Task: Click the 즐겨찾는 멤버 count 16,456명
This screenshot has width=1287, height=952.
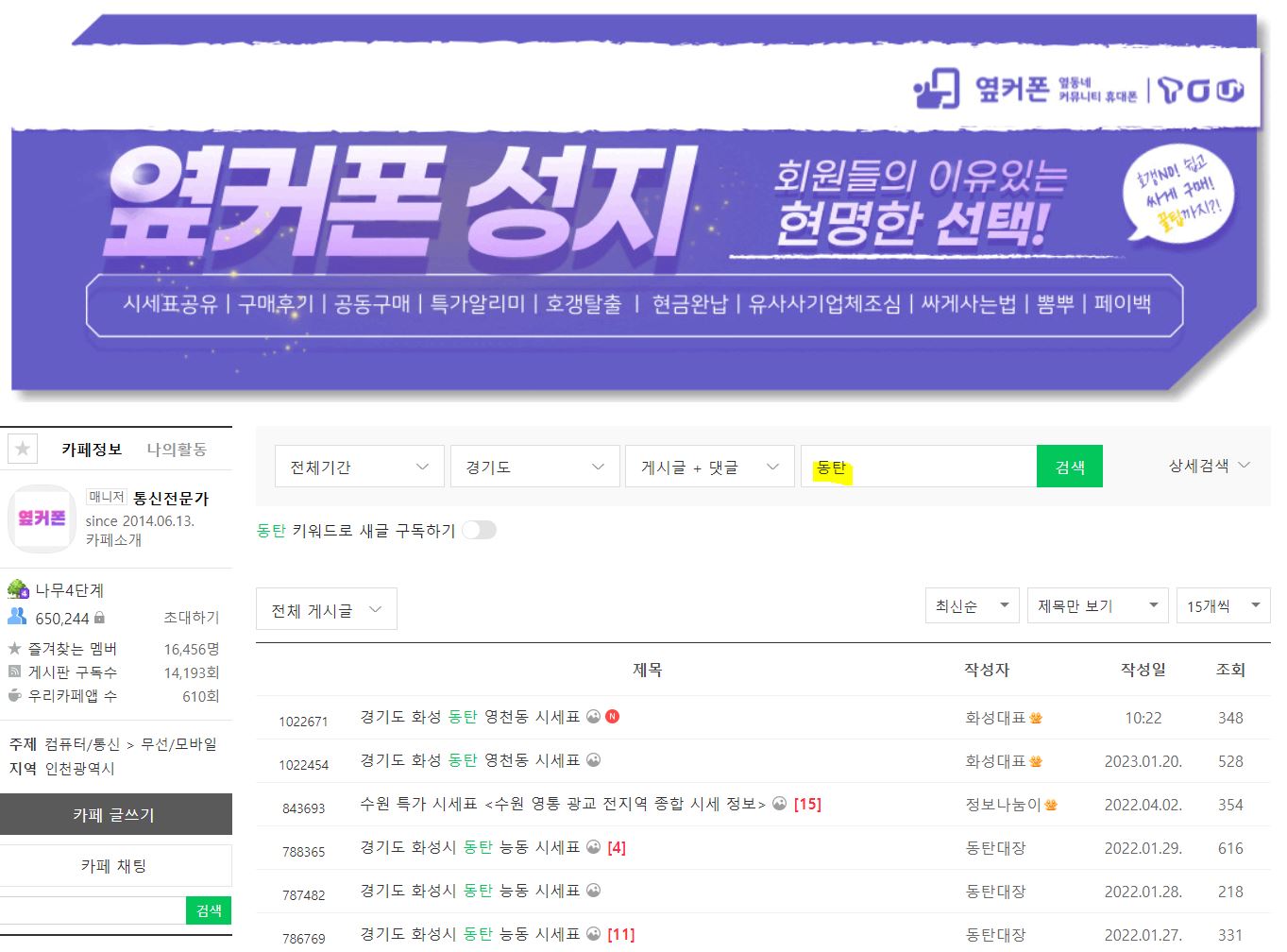Action: pos(192,649)
